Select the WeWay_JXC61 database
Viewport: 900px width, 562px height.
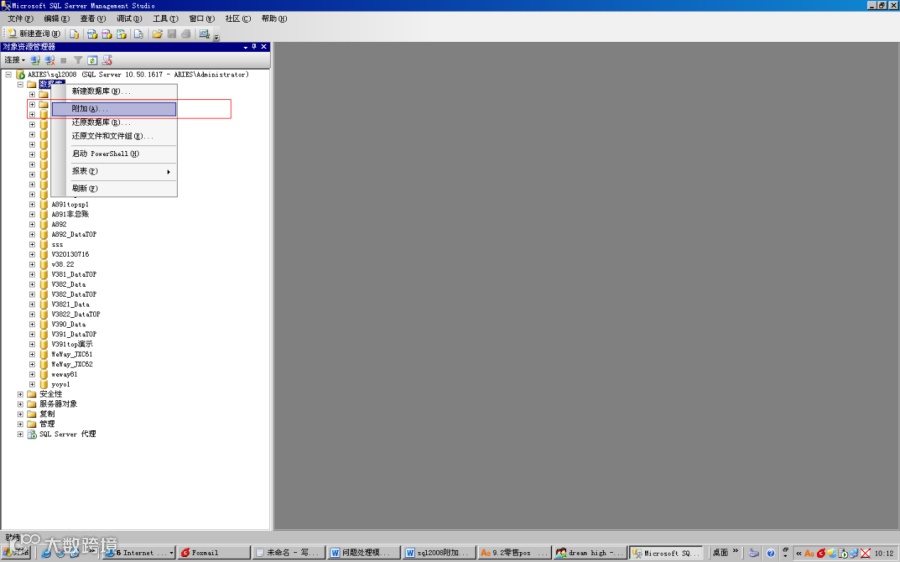[72, 354]
